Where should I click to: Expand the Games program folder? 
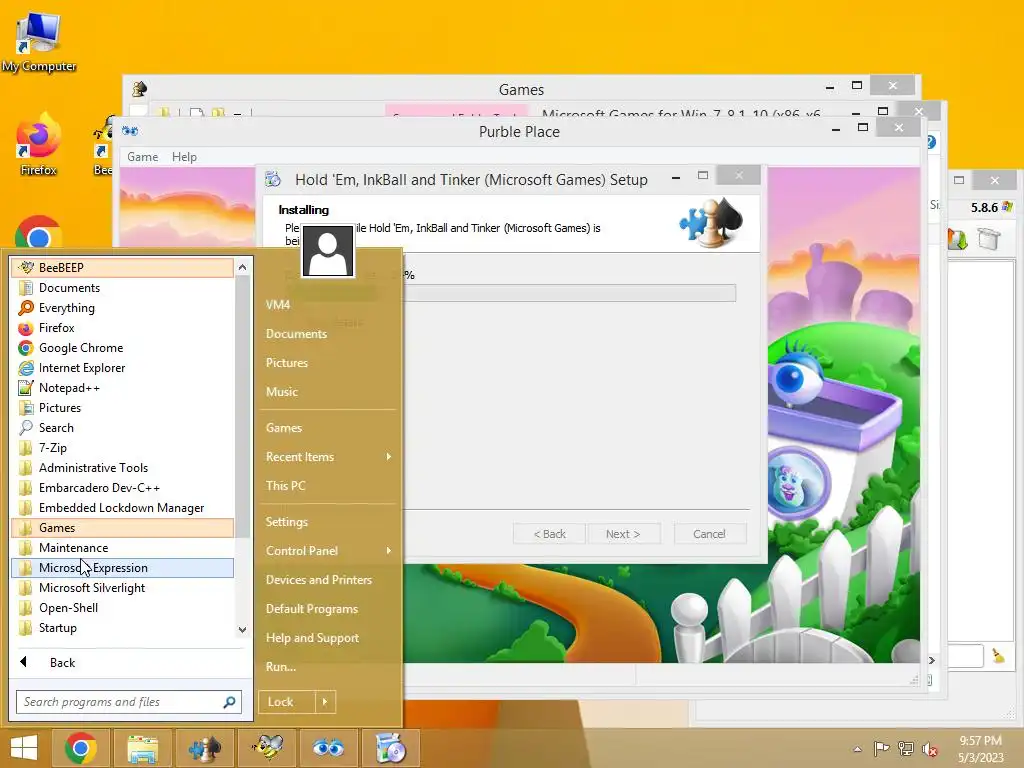[122, 528]
